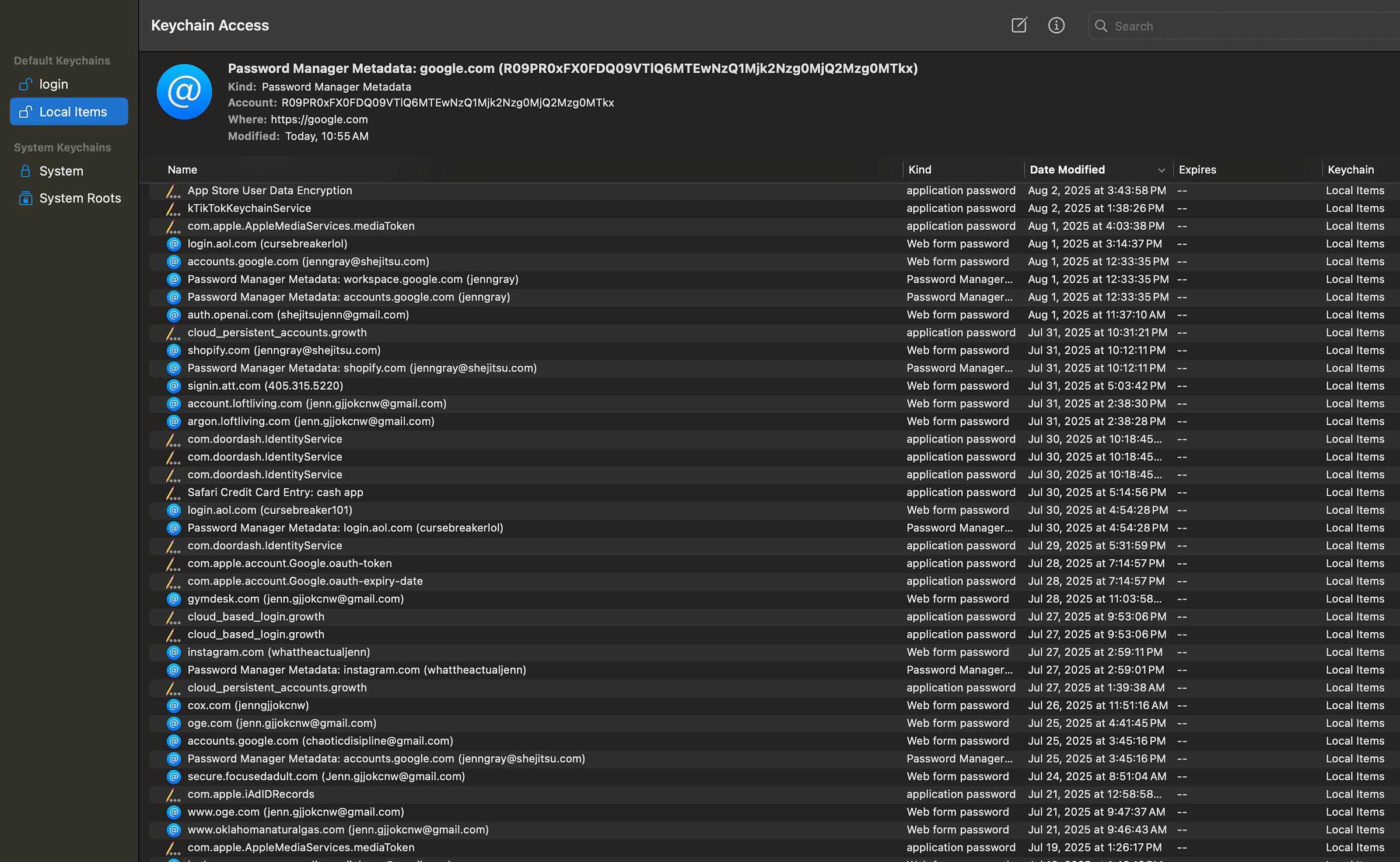Click the @ icon beside shopify.com entry
Viewport: 1400px width, 862px height.
[x=174, y=351]
